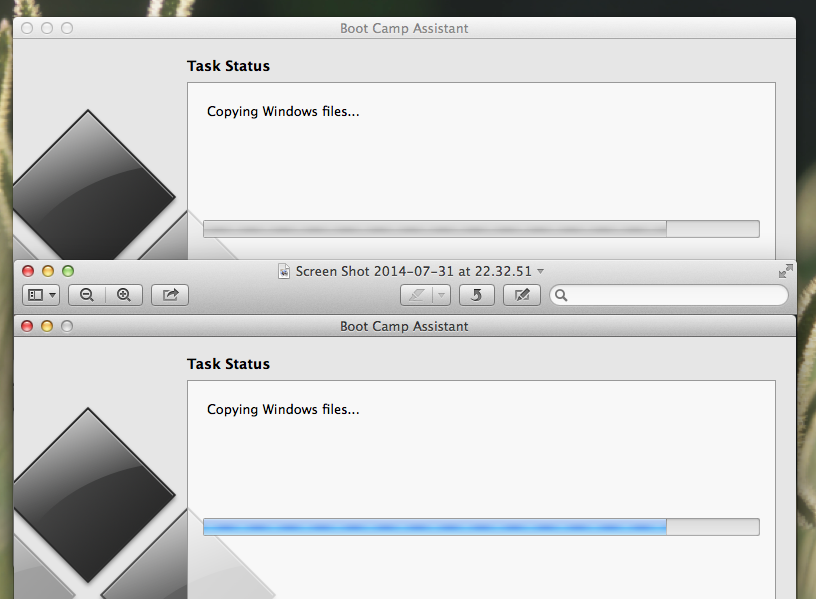Close the lower Boot Camp Assistant window
Screen dimensions: 816x599
coord(27,326)
